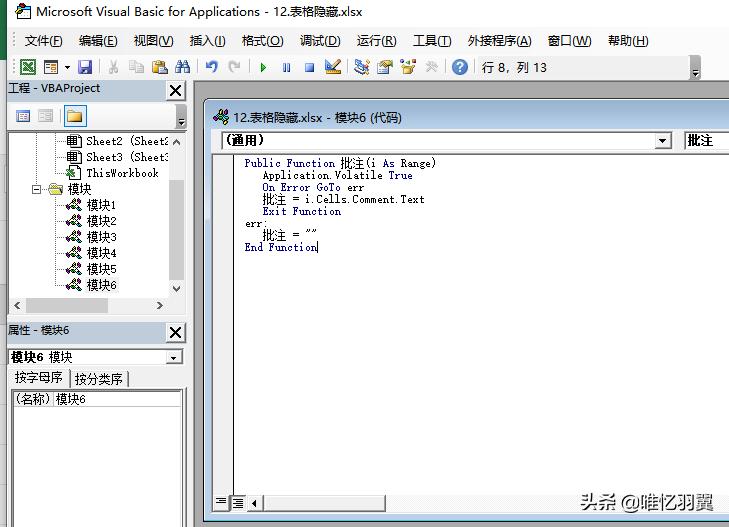This screenshot has width=729, height=527.
Task: Select 模块2 in the project tree
Action: pos(92,221)
